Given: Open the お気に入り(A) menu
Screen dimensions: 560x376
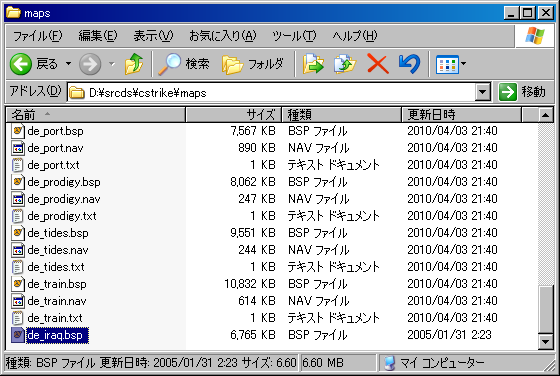Looking at the screenshot, I should [x=223, y=36].
